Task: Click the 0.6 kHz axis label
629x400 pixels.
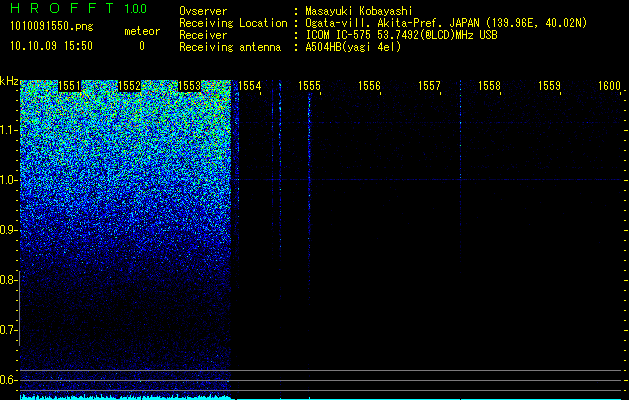Action: (x=8, y=380)
